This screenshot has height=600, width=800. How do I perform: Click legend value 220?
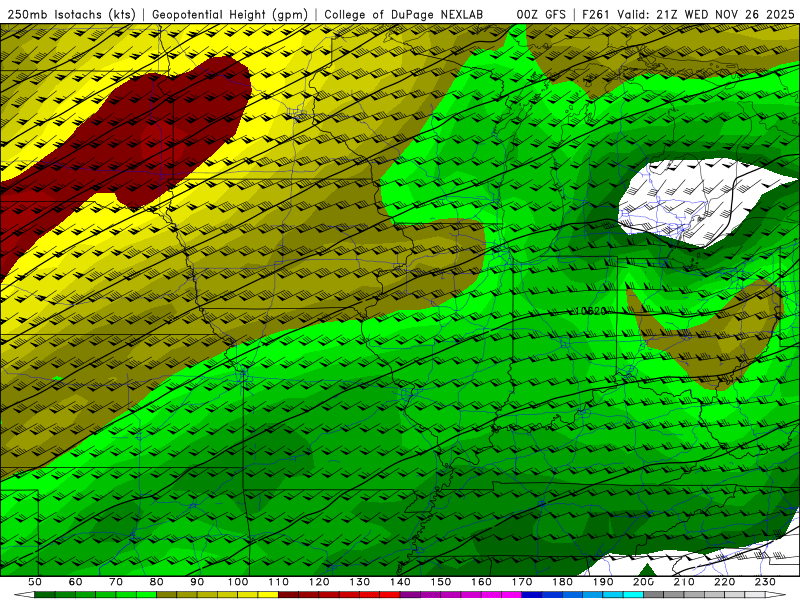[x=724, y=582]
